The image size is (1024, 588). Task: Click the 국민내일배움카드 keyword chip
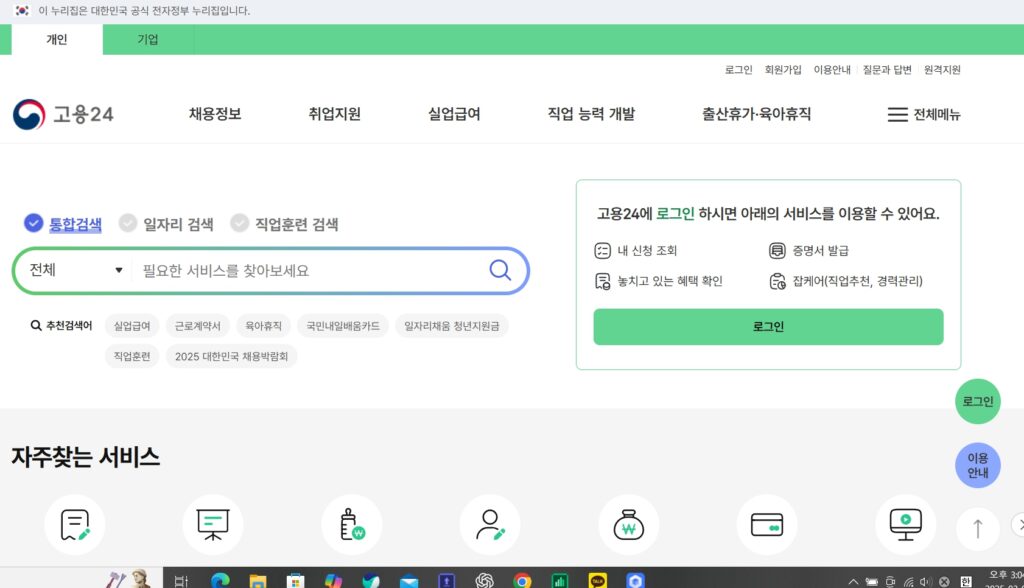[343, 325]
